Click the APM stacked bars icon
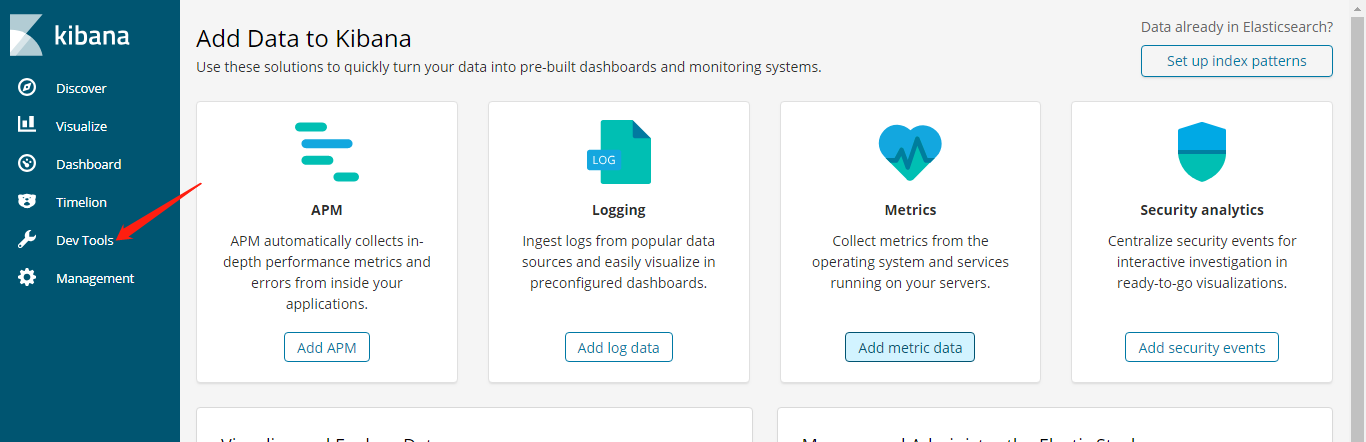 327,151
